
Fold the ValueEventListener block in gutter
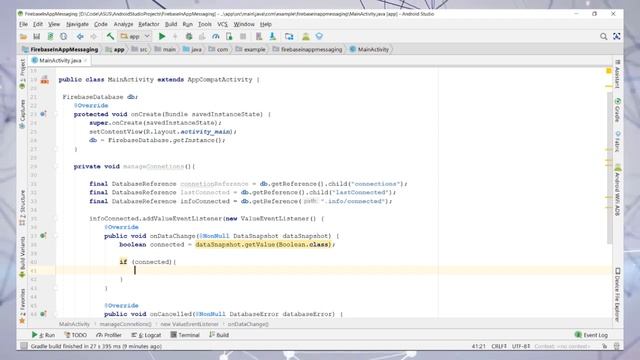[x=56, y=219]
